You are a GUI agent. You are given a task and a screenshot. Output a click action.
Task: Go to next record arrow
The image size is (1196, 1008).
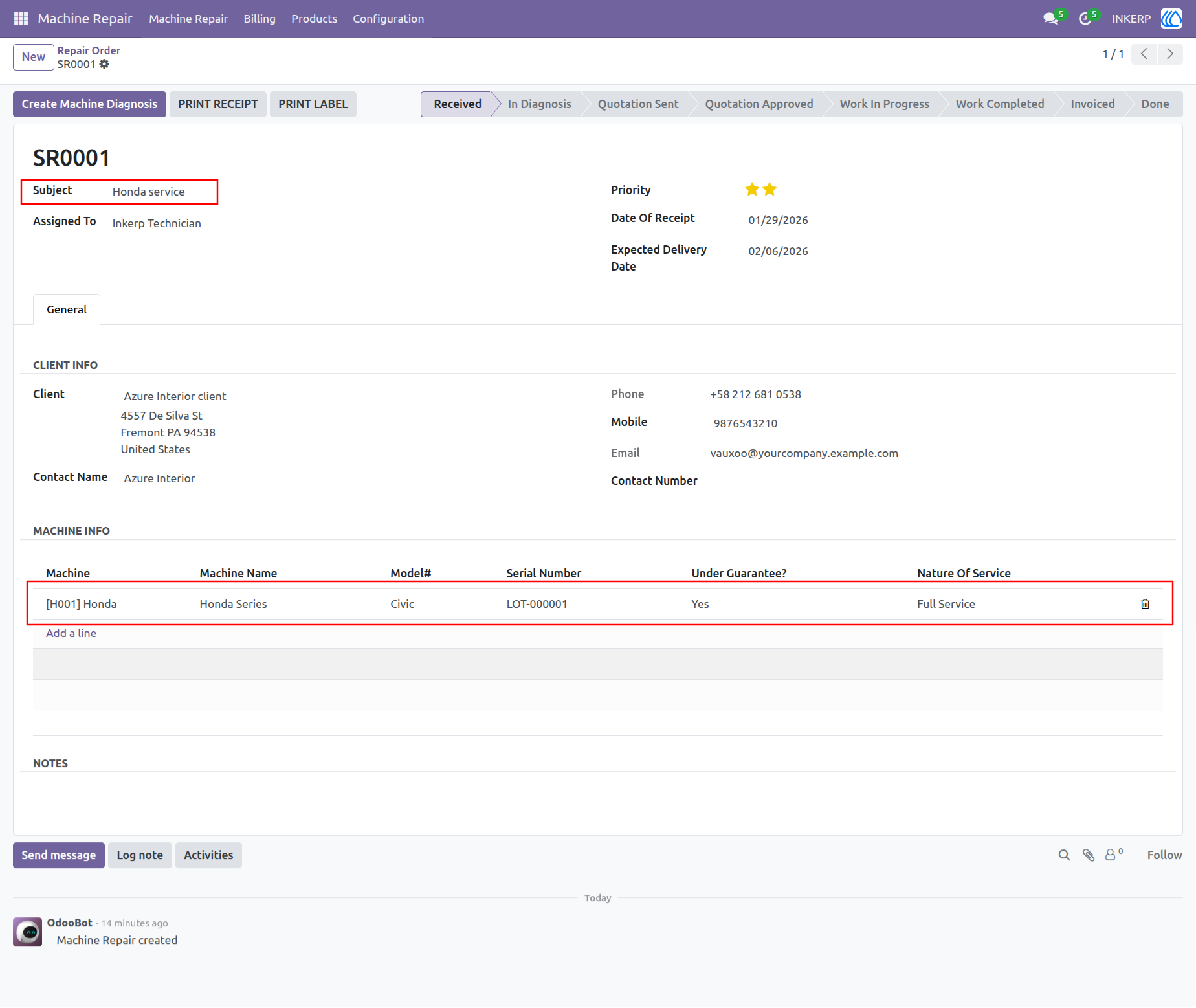[x=1169, y=54]
